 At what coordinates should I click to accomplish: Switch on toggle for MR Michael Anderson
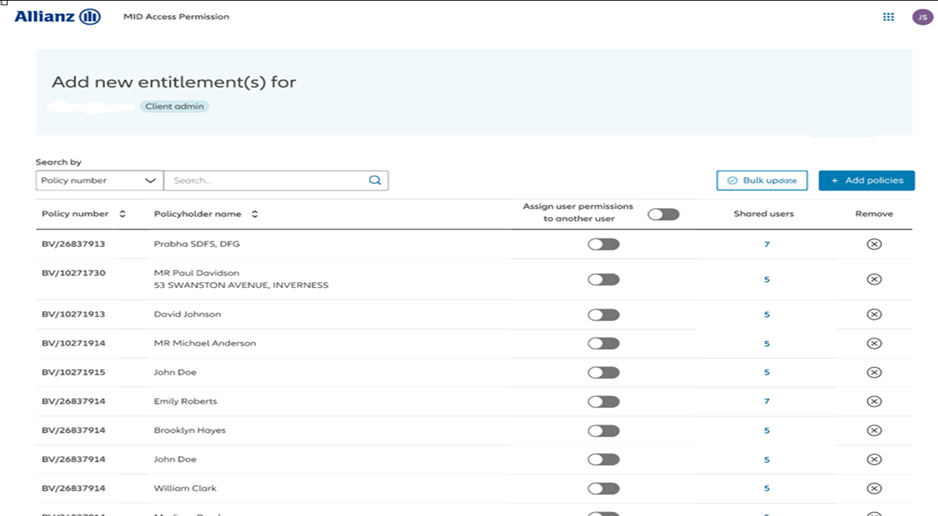click(x=604, y=343)
